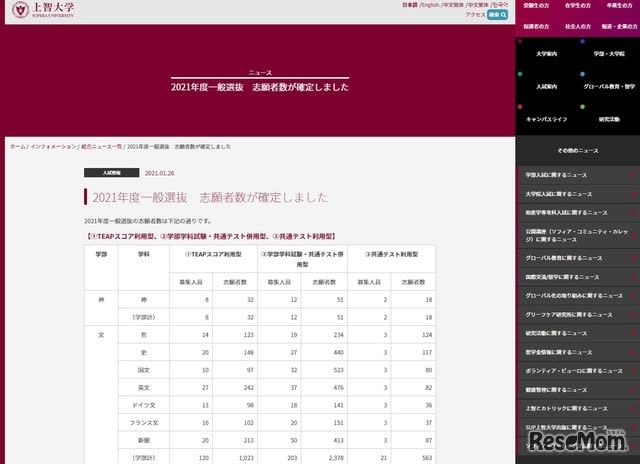Open 総合ニュース一覧 breadcrumb link
The width and height of the screenshot is (640, 464).
[x=101, y=147]
